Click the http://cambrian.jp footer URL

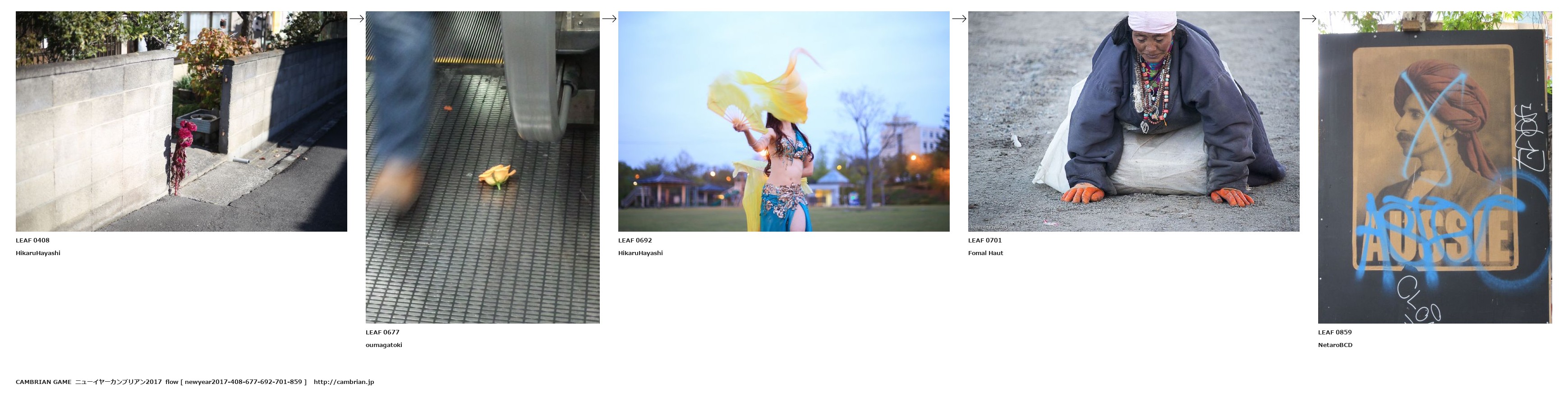pyautogui.click(x=344, y=382)
